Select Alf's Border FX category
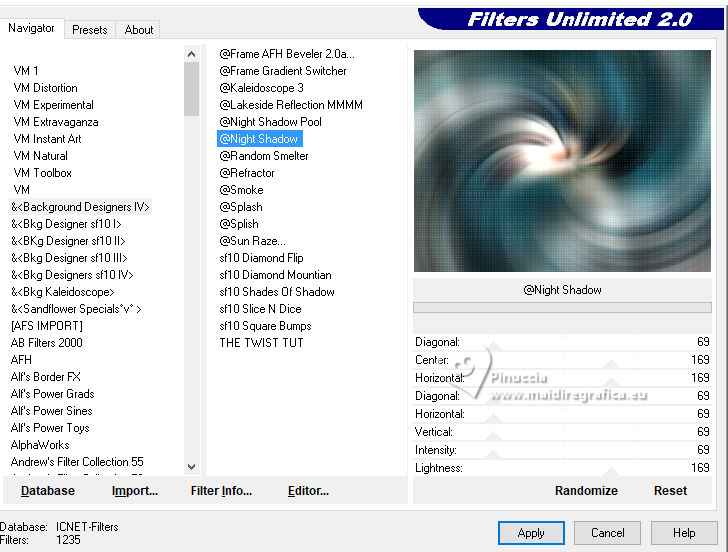The width and height of the screenshot is (728, 552). coord(46,377)
